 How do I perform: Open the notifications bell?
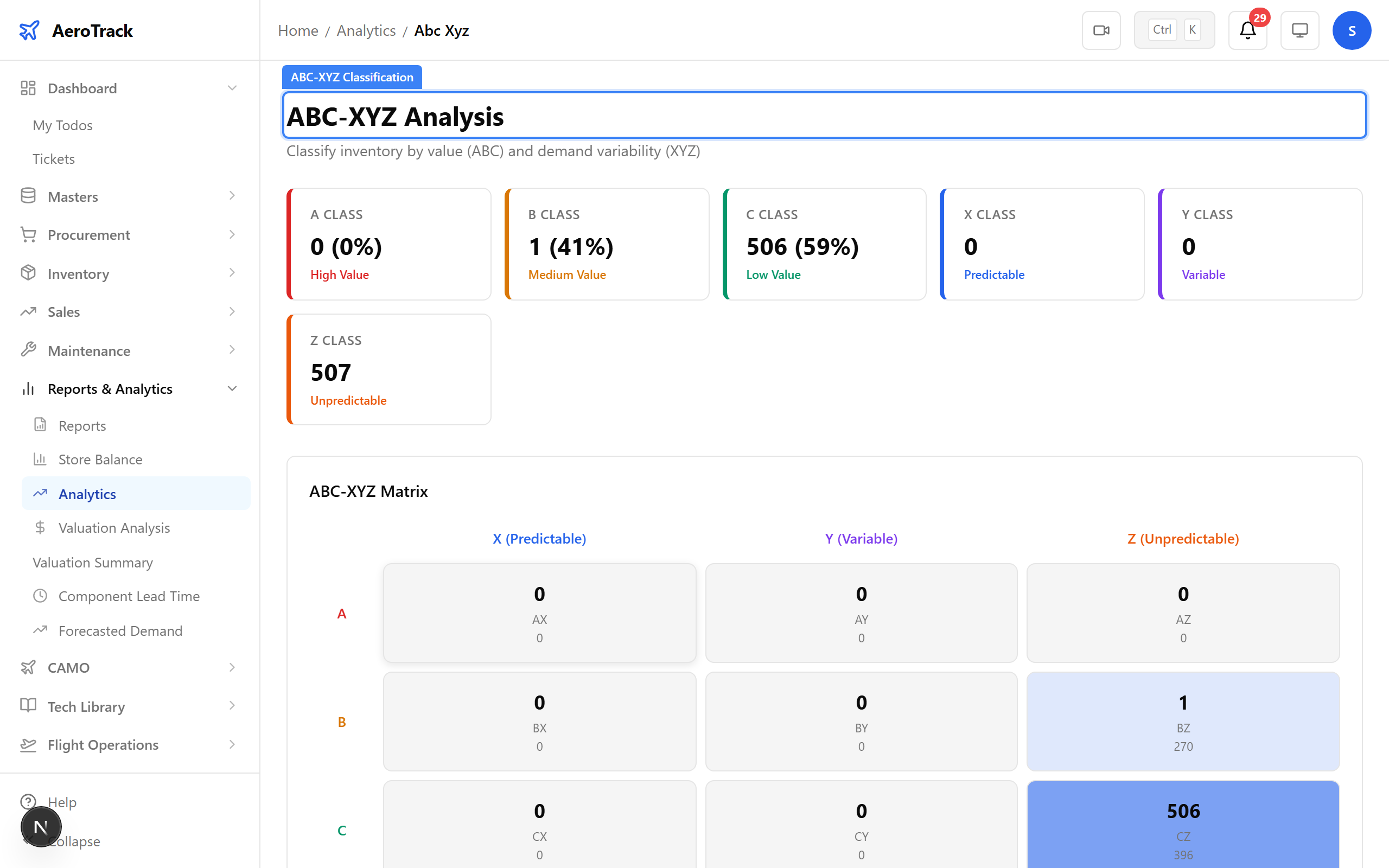click(1247, 30)
